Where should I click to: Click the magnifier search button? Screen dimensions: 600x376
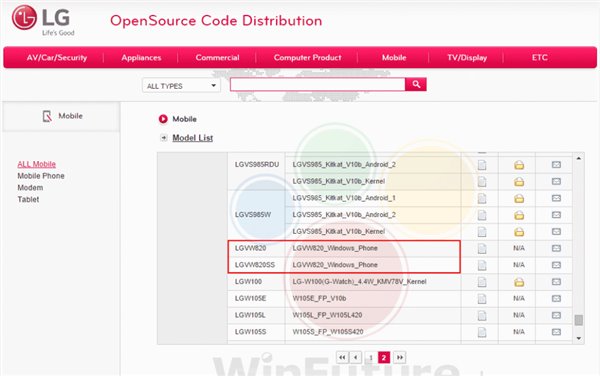(x=416, y=85)
